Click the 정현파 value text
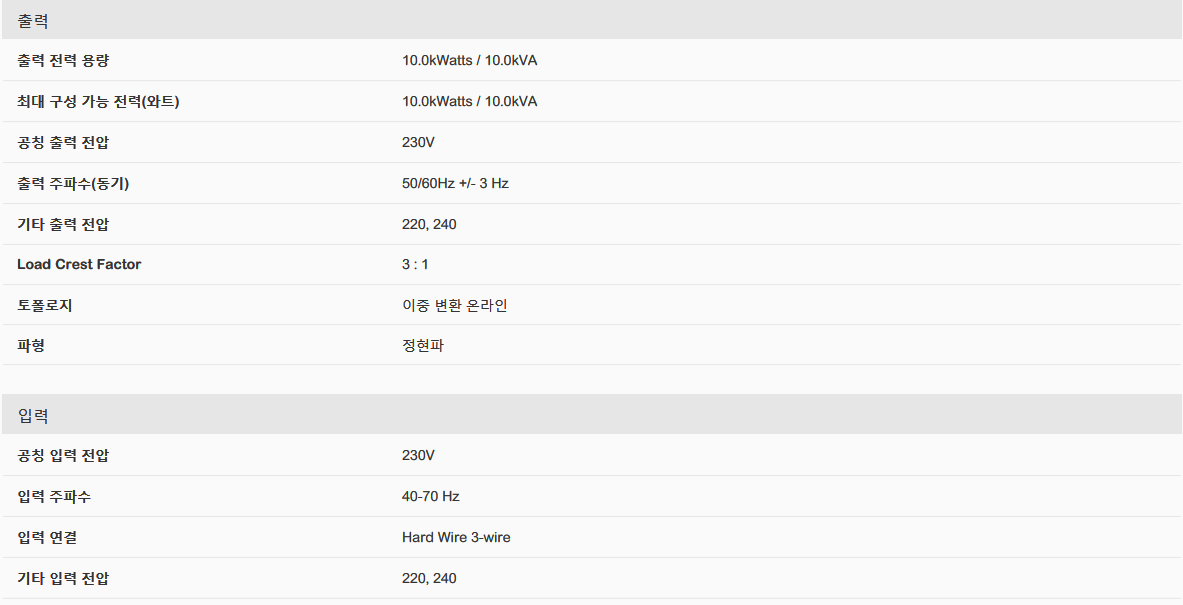 (x=424, y=346)
